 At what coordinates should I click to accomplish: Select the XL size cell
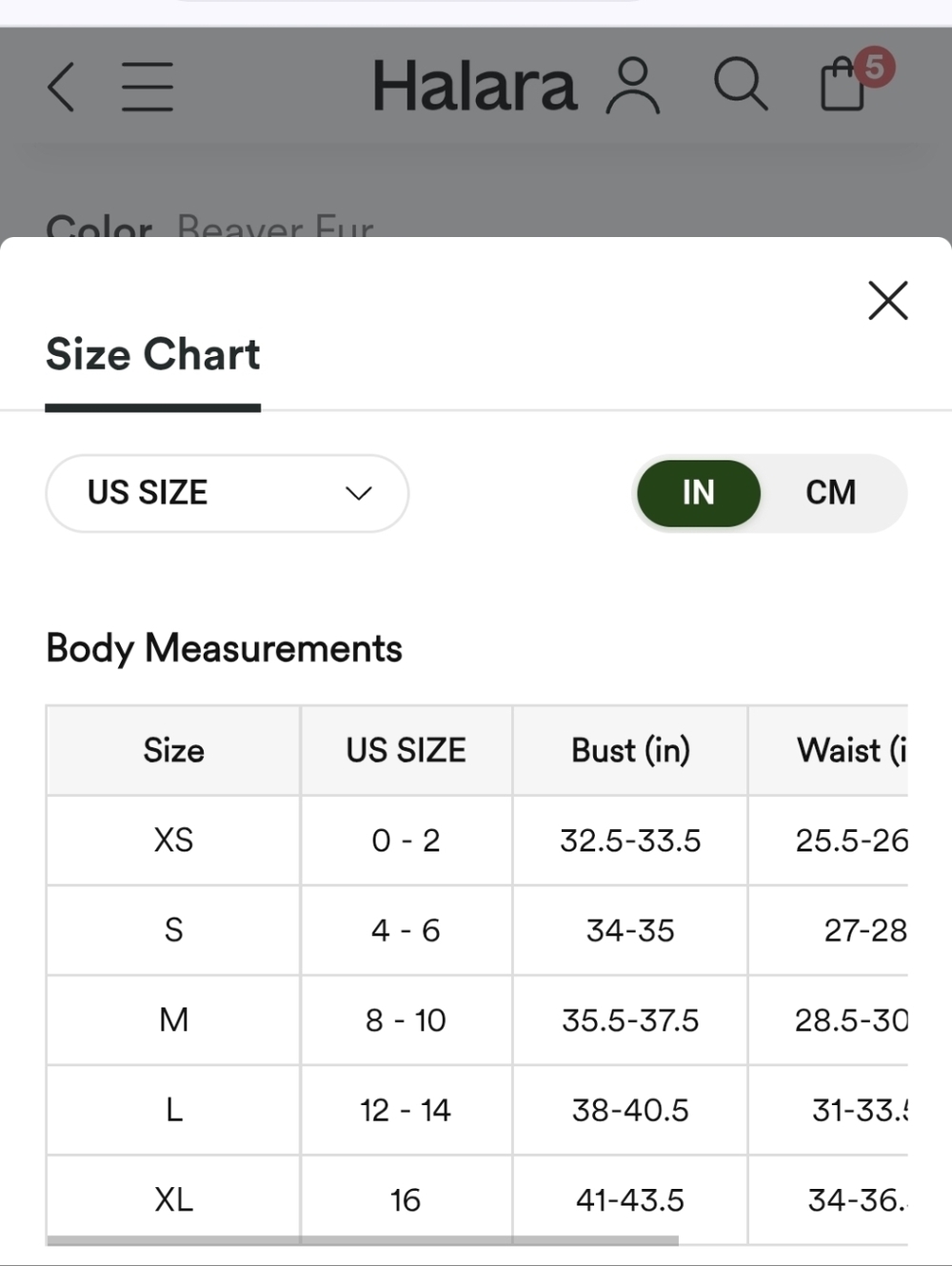(173, 1199)
